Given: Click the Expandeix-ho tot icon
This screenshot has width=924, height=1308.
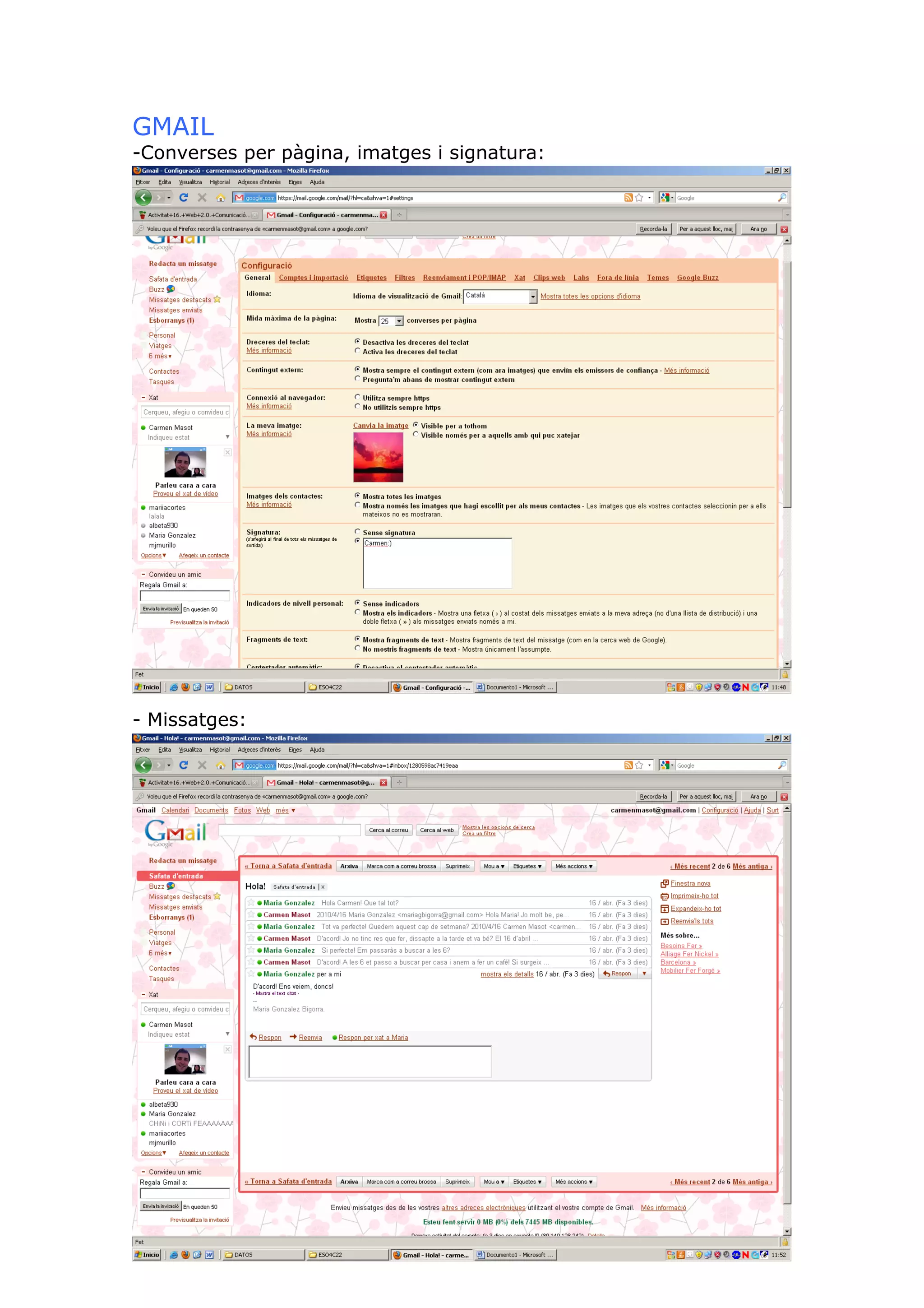Looking at the screenshot, I should (x=664, y=909).
